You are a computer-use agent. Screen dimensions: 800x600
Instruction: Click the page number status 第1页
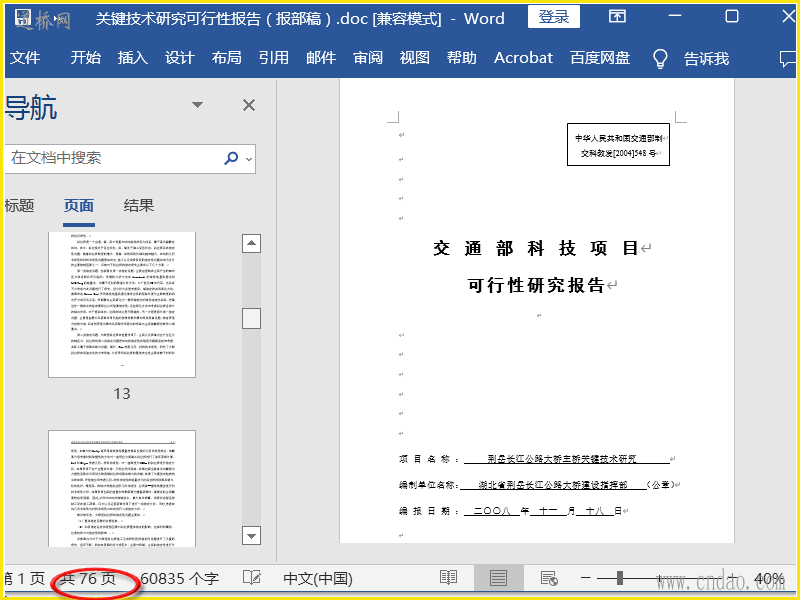[24, 579]
